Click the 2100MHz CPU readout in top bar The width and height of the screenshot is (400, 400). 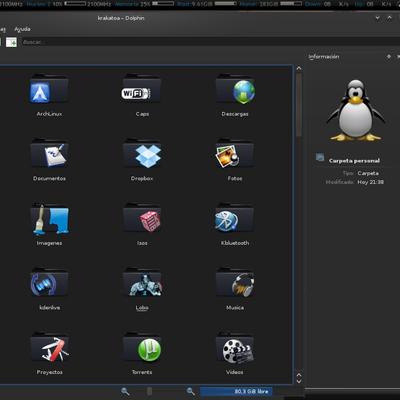point(99,4)
